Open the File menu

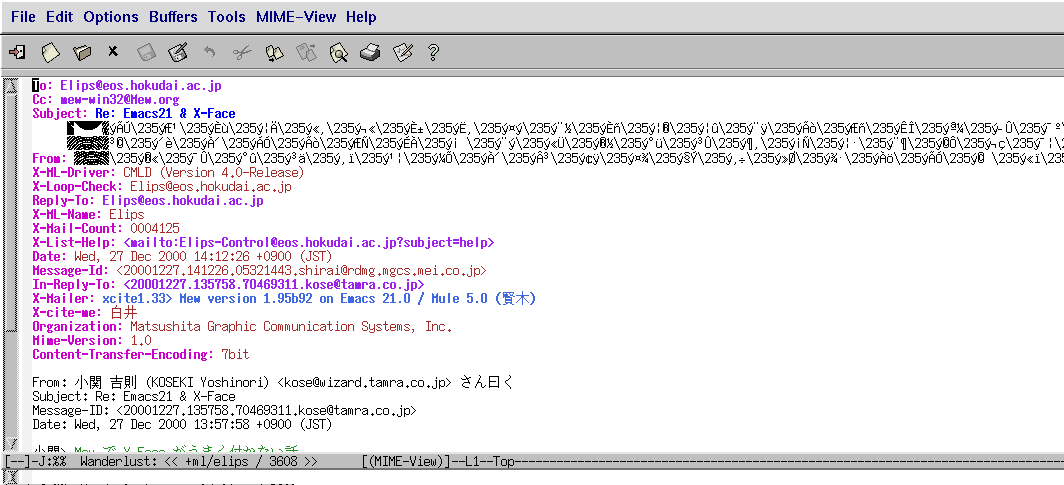click(x=23, y=17)
